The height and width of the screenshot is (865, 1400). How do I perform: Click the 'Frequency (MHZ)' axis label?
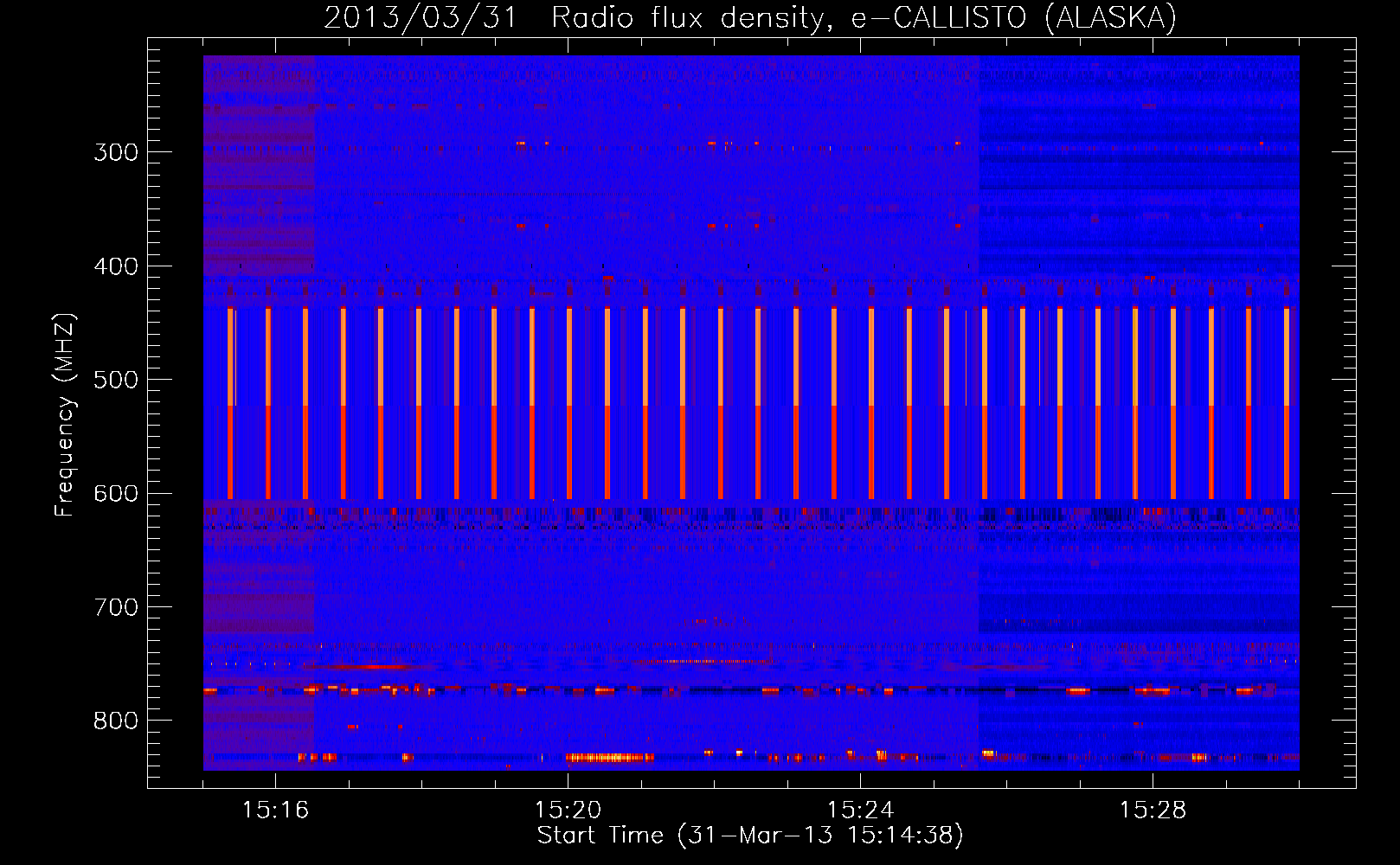(65, 415)
